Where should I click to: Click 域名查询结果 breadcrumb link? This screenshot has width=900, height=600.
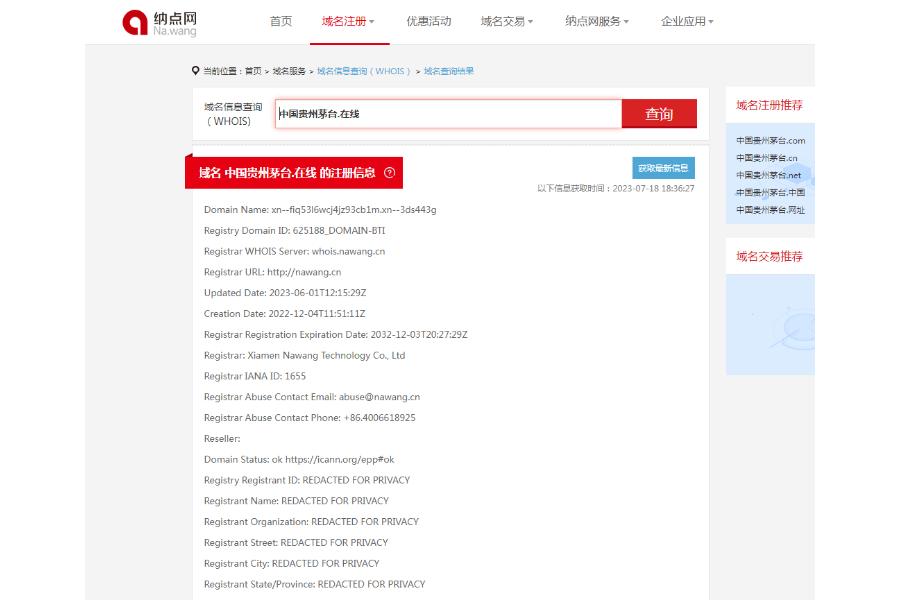click(449, 71)
